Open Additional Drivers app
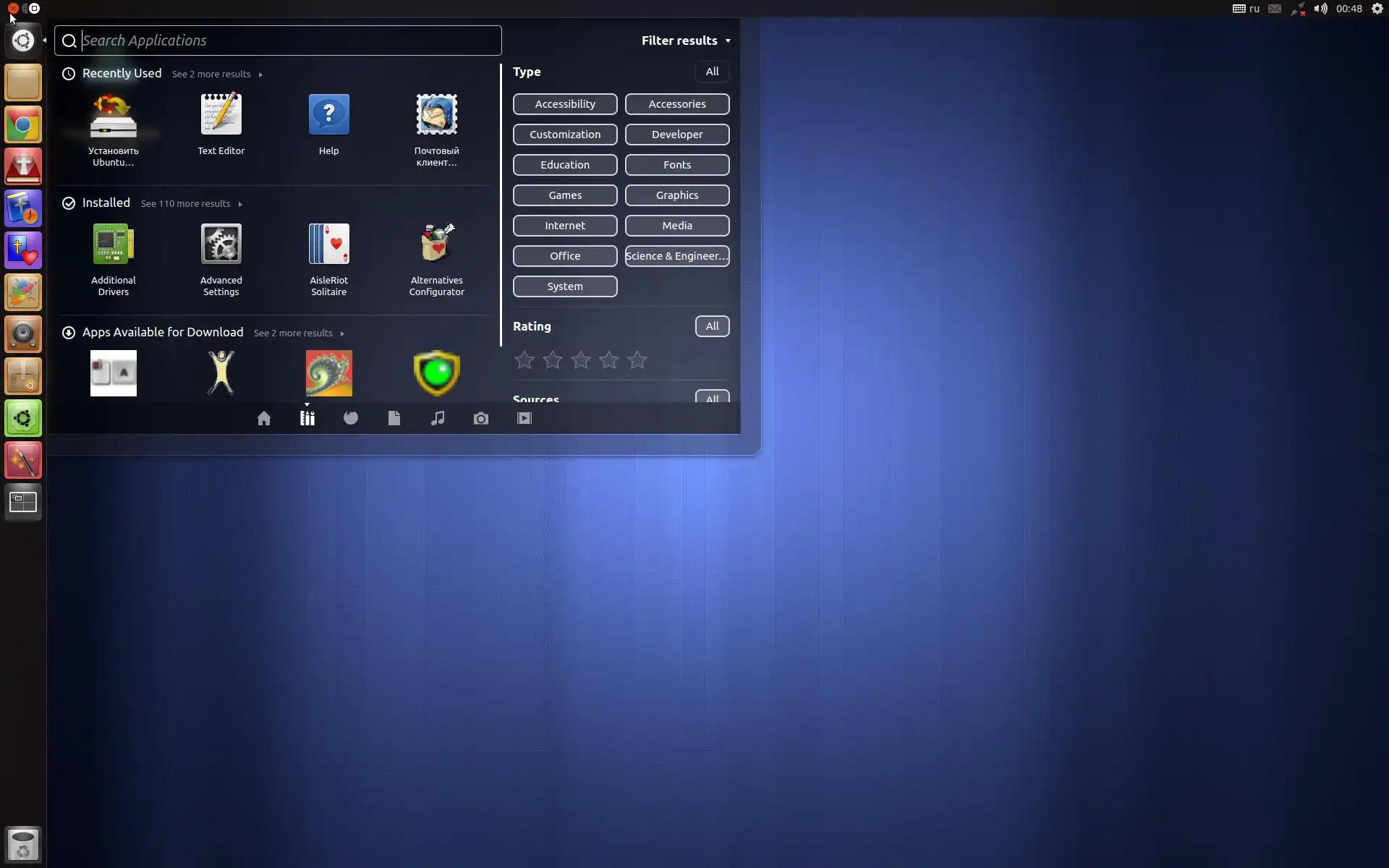1389x868 pixels. (x=113, y=244)
